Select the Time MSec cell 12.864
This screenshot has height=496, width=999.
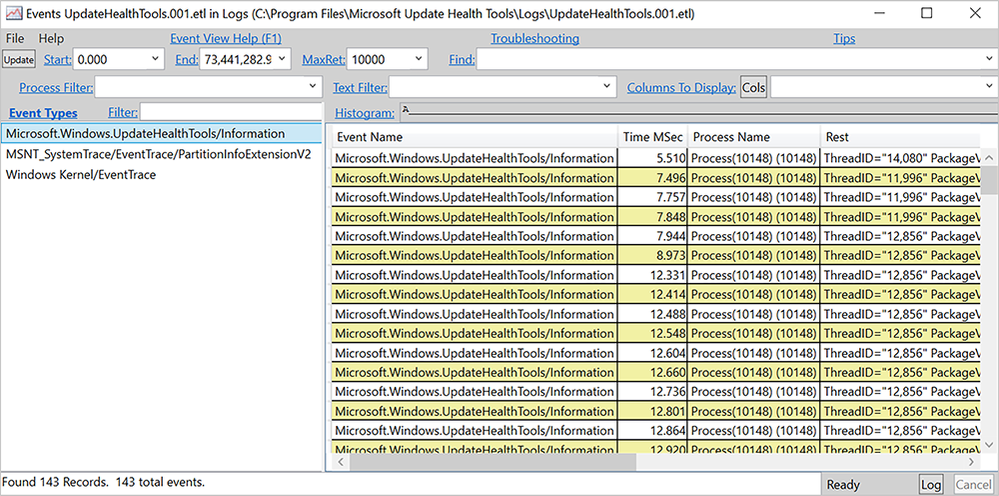pos(652,430)
